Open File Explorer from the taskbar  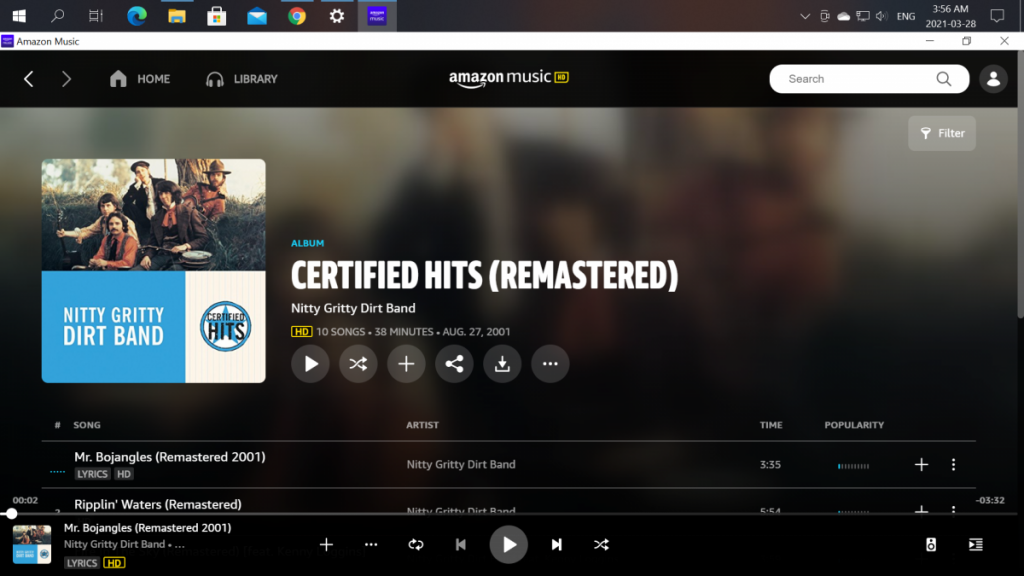pyautogui.click(x=176, y=16)
